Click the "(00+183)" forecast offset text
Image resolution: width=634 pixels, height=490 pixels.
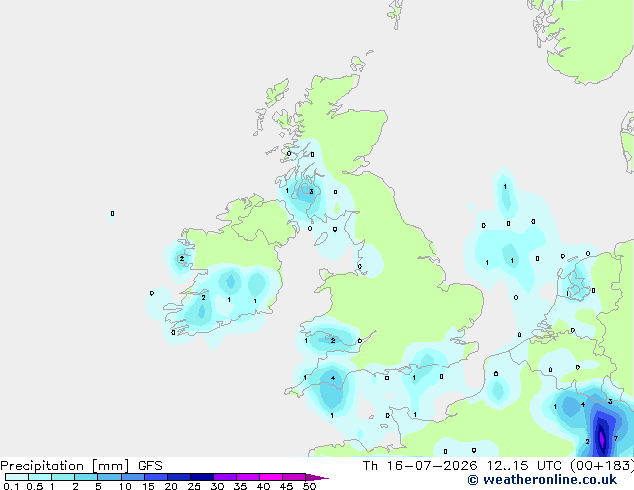click(x=602, y=466)
